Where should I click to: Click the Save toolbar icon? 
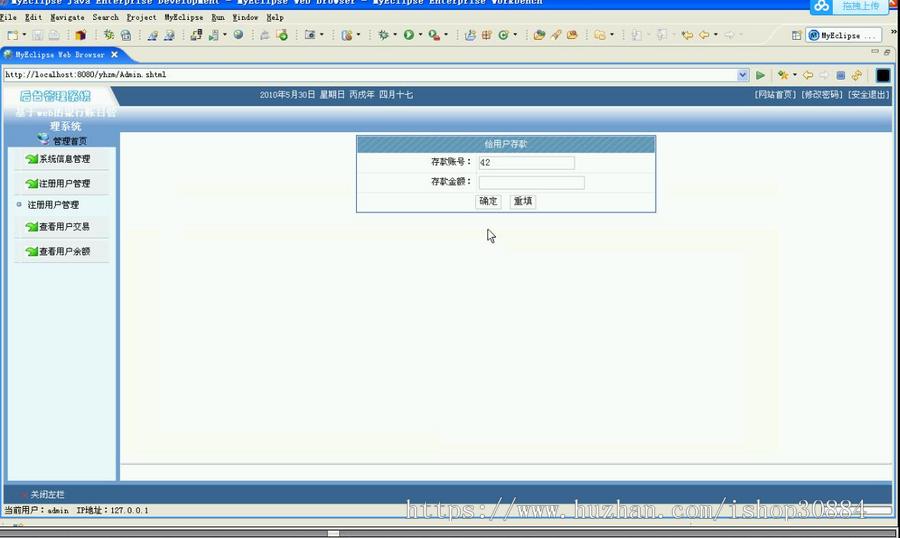[x=37, y=35]
